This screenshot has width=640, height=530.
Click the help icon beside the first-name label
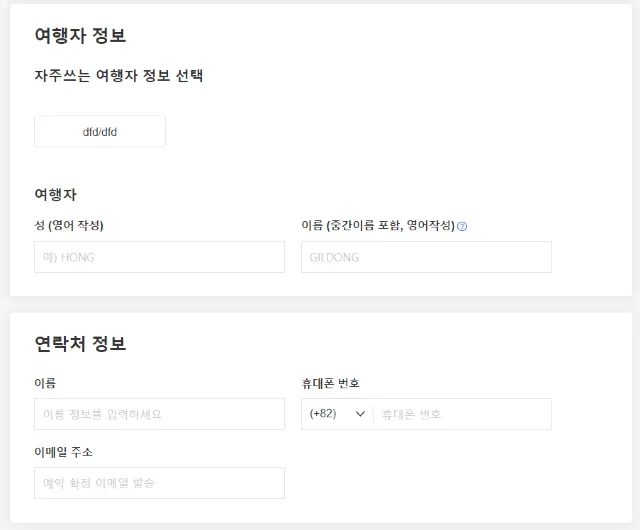tap(462, 226)
